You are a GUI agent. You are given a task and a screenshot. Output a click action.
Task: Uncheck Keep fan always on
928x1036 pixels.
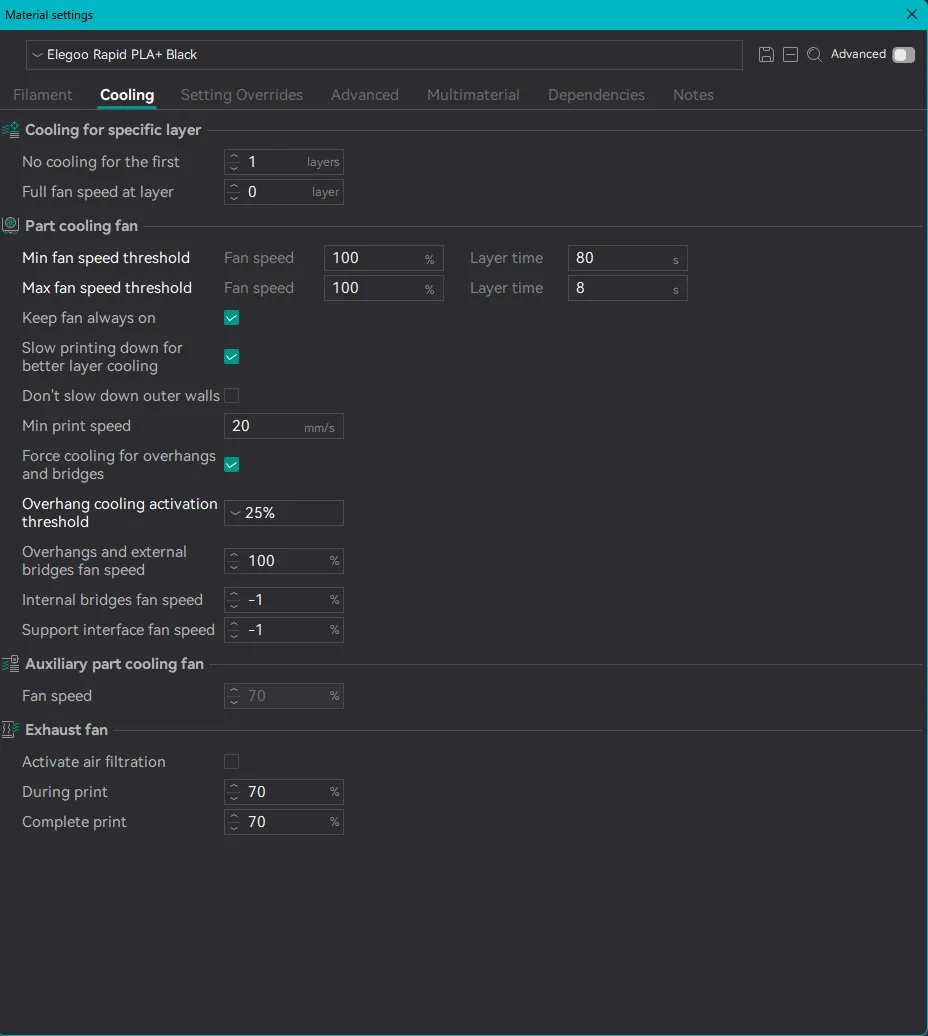point(231,318)
